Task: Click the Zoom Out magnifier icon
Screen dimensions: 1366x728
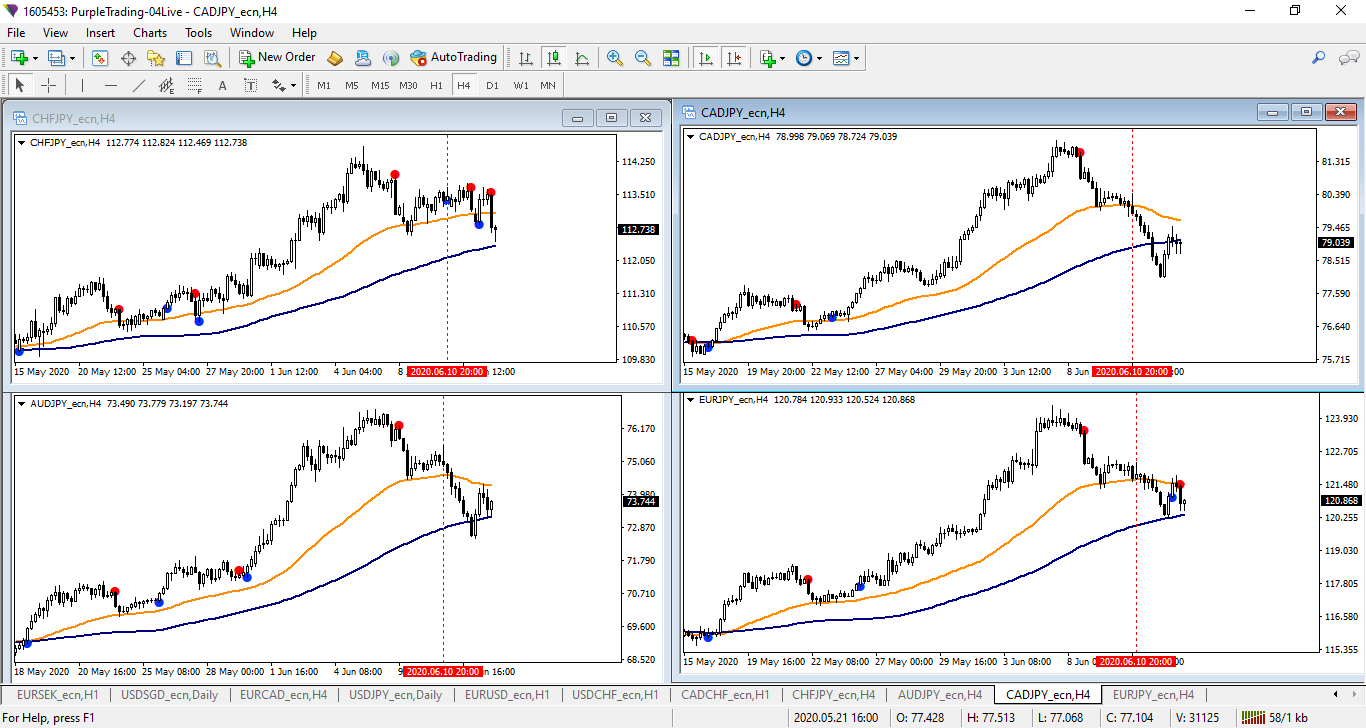Action: pos(642,58)
